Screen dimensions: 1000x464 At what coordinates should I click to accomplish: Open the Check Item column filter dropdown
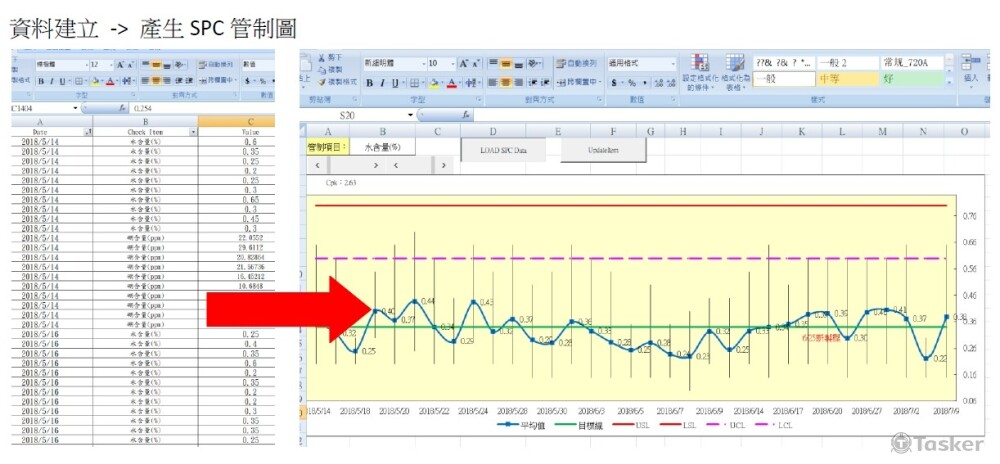point(193,131)
